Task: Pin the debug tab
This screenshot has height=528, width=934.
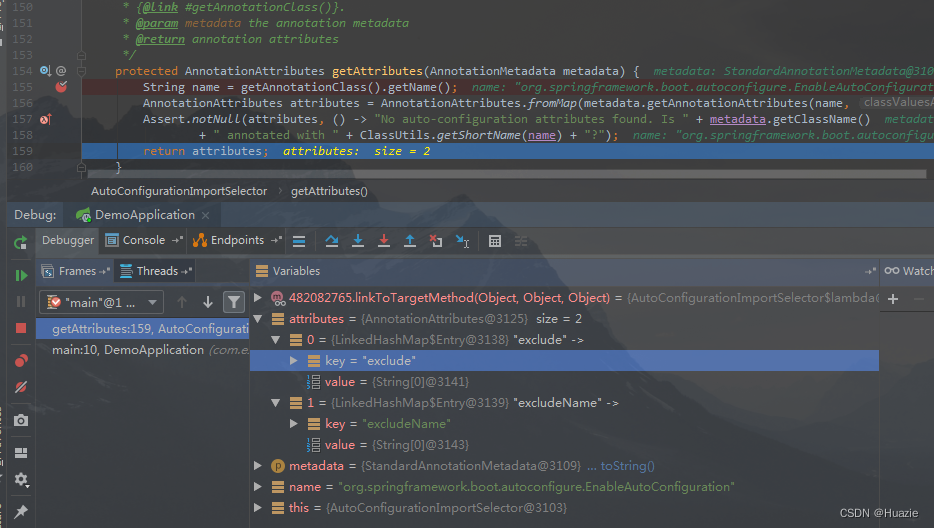Action: click(21, 511)
